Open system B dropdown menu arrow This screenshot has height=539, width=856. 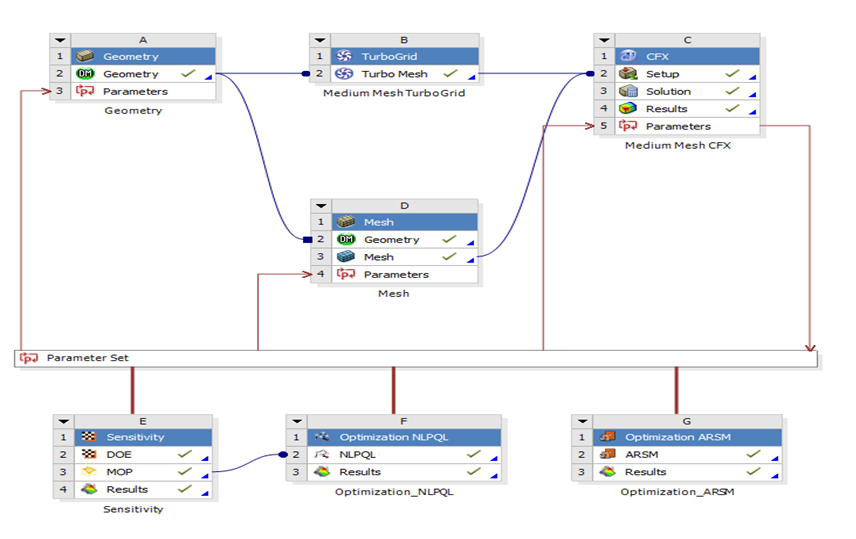(320, 40)
